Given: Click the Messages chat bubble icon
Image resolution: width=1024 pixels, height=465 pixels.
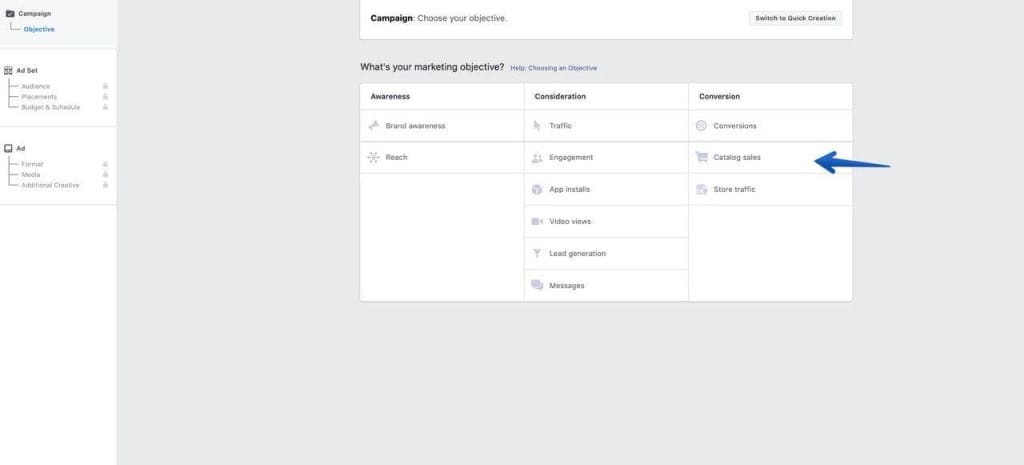Looking at the screenshot, I should [537, 286].
